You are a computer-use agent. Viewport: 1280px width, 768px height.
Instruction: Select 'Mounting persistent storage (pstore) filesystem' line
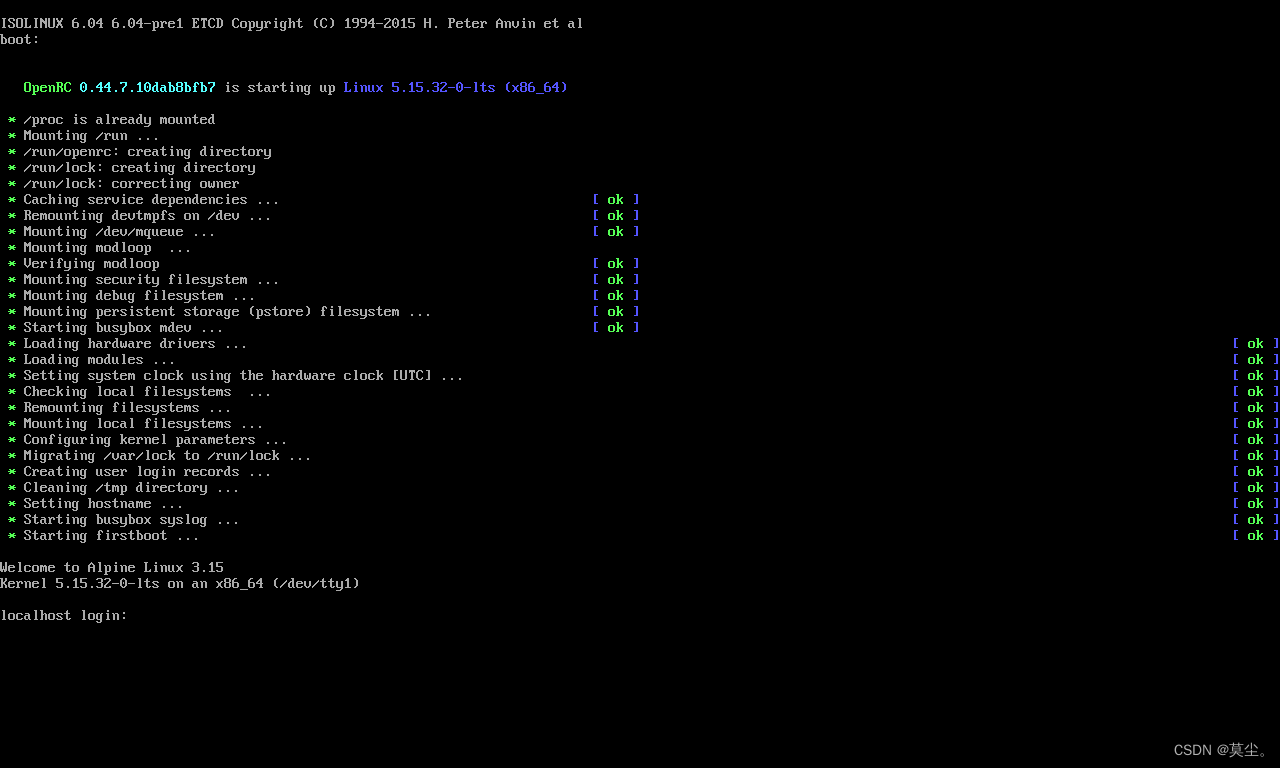[220, 311]
